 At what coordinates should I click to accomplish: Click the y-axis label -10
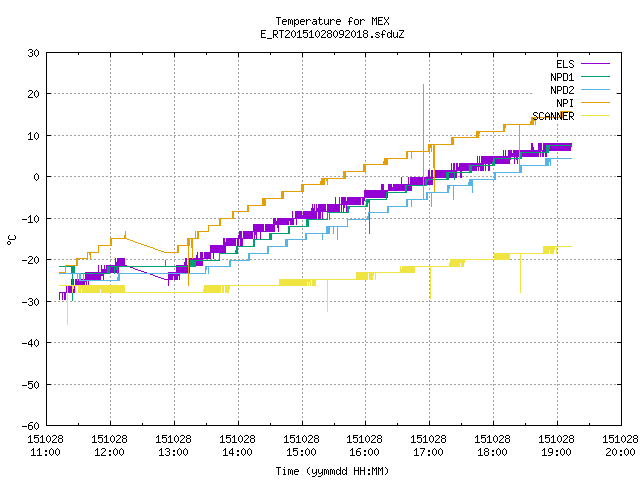click(31, 219)
